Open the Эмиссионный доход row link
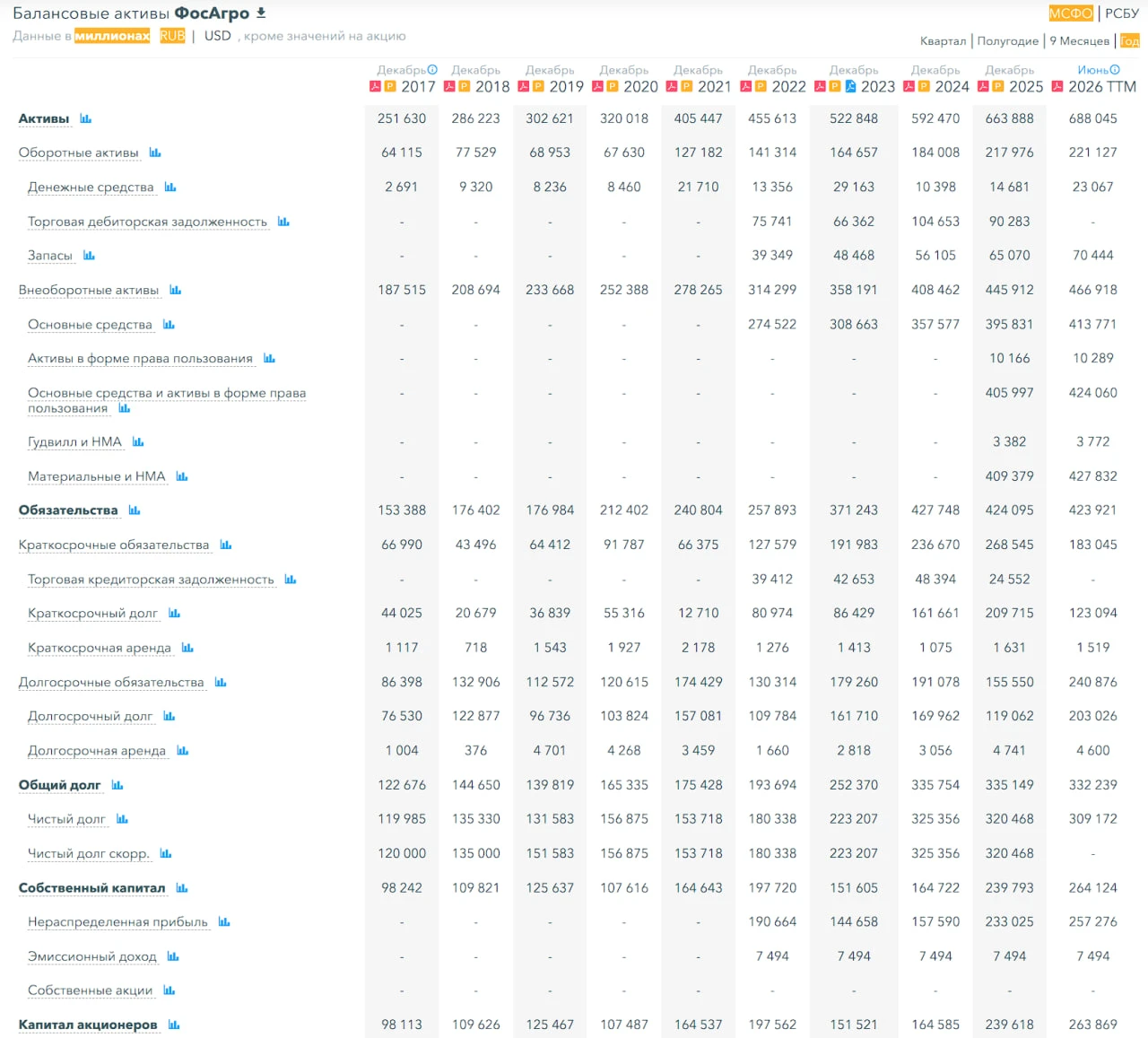This screenshot has height=1038, width=1148. pyautogui.click(x=92, y=957)
